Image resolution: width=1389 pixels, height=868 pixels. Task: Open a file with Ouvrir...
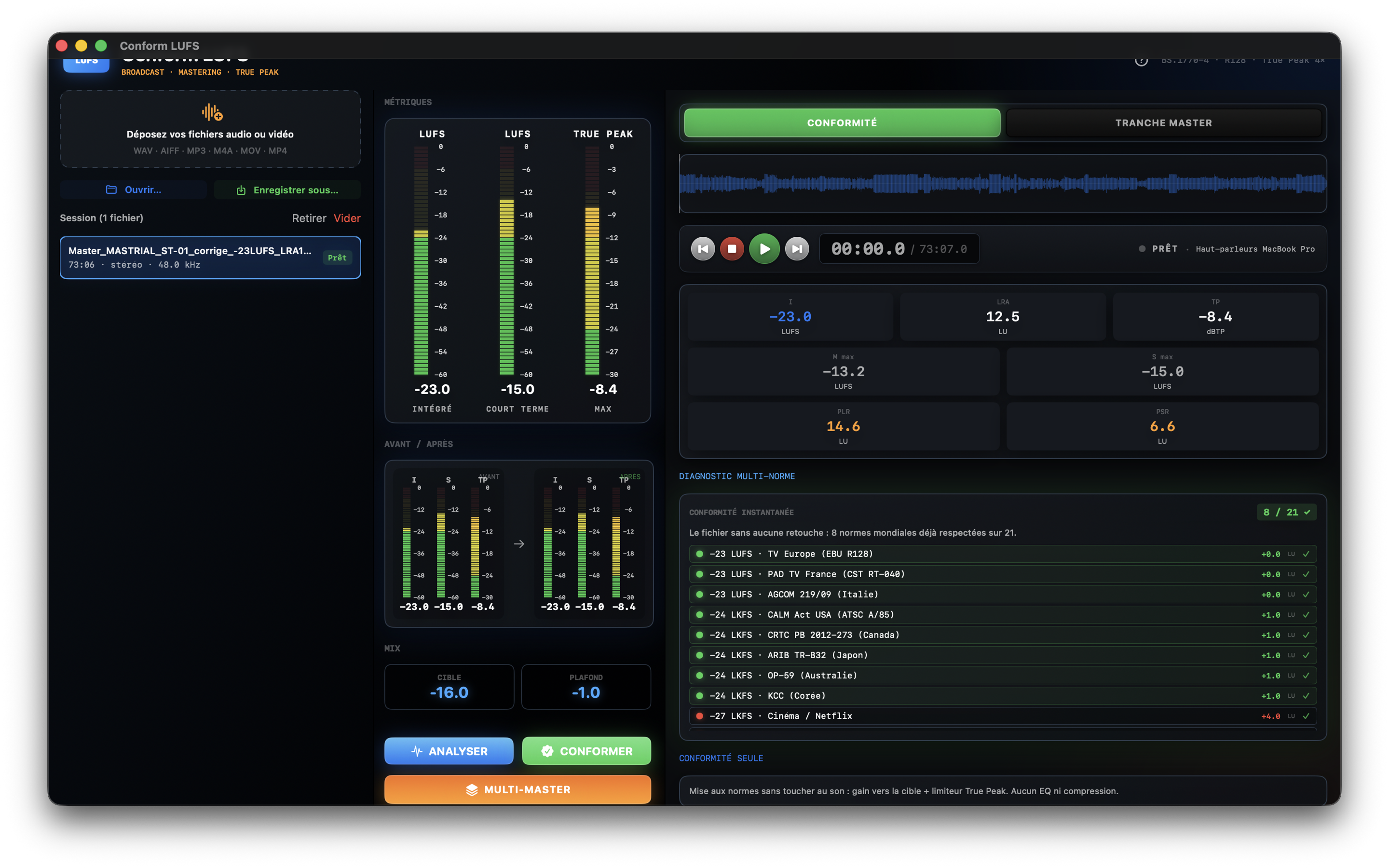pyautogui.click(x=133, y=190)
